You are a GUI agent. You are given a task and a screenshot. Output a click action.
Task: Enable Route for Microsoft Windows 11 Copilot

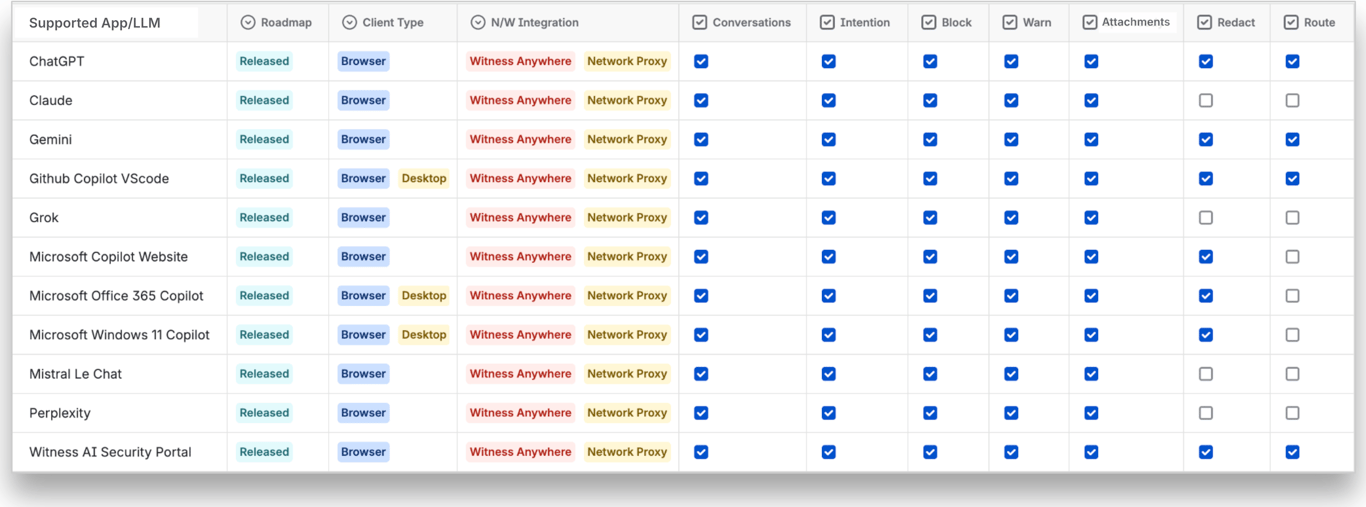pyautogui.click(x=1293, y=335)
